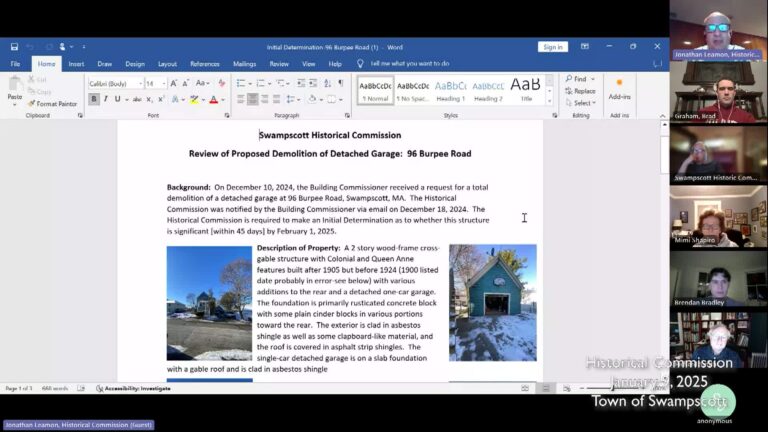Apply the Heading 1 style

pyautogui.click(x=450, y=90)
